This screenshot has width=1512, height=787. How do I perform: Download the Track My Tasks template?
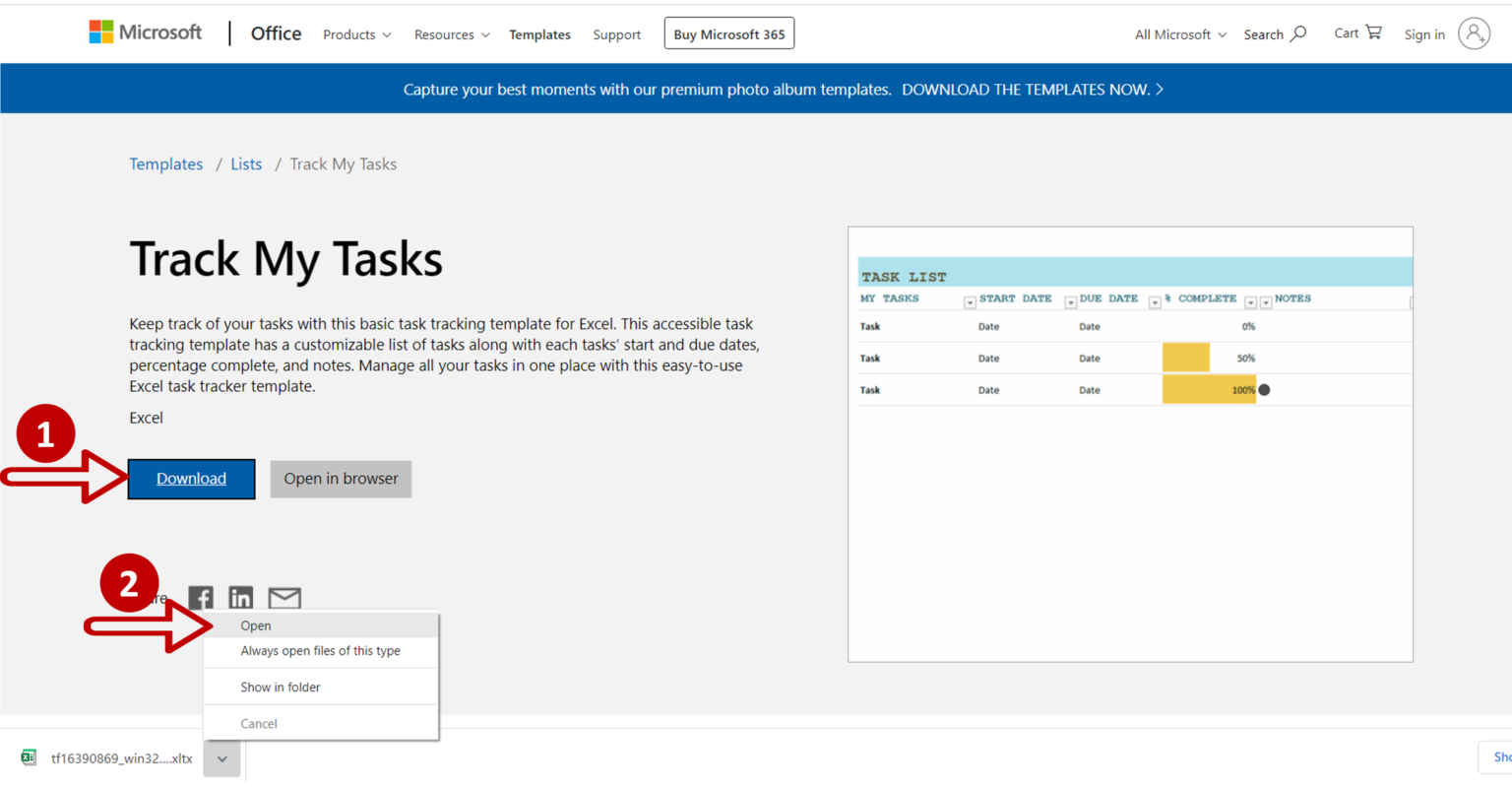tap(191, 479)
